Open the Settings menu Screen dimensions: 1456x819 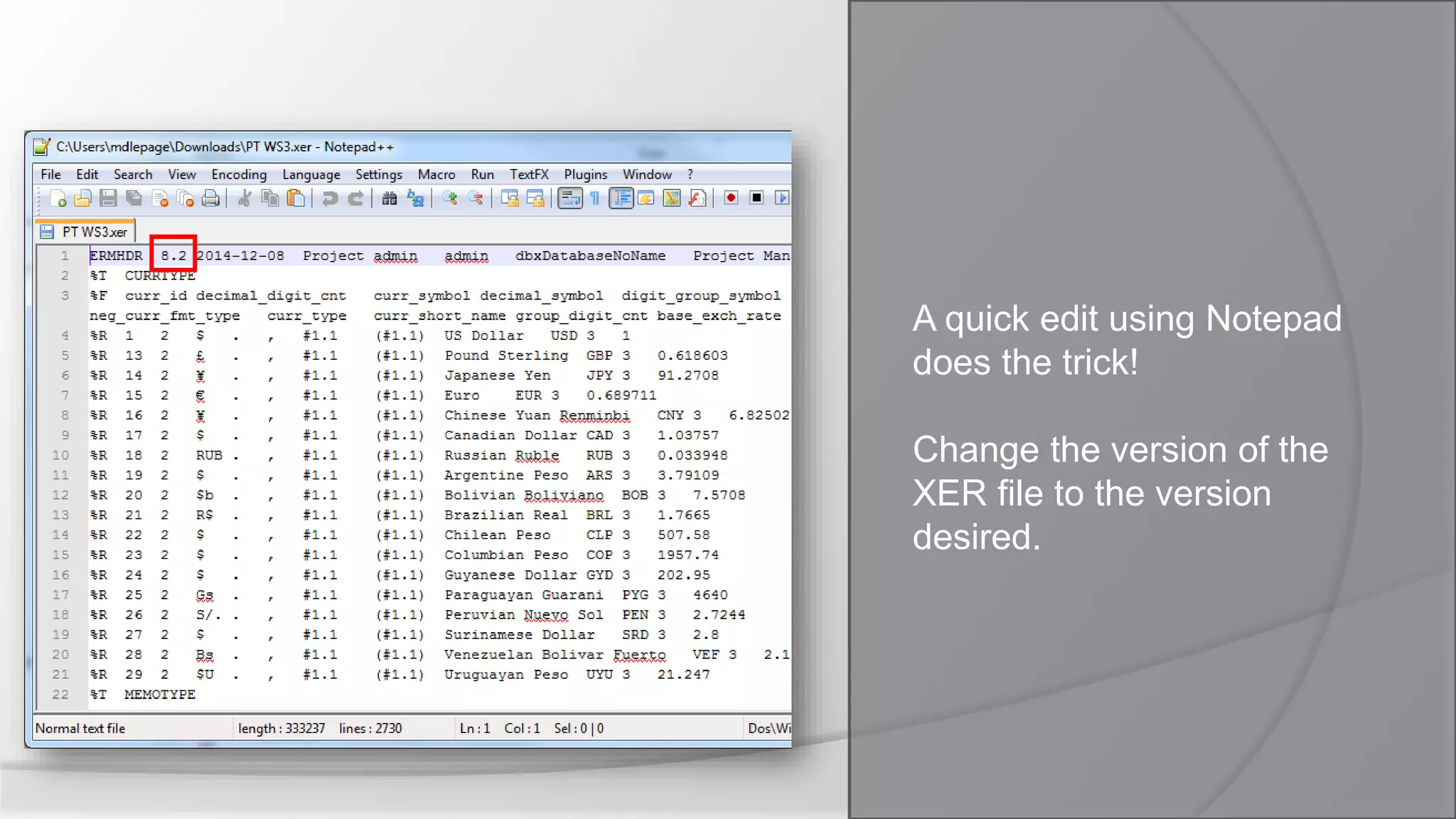[379, 174]
